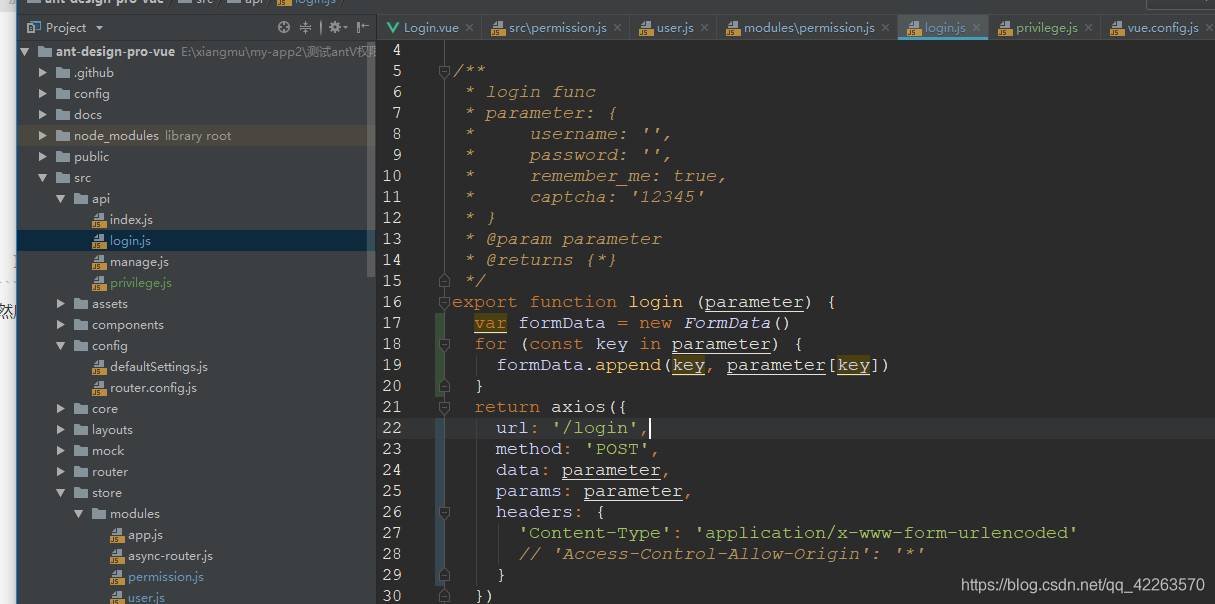1215x604 pixels.
Task: Switch to the src\permission.js tab
Action: click(557, 28)
